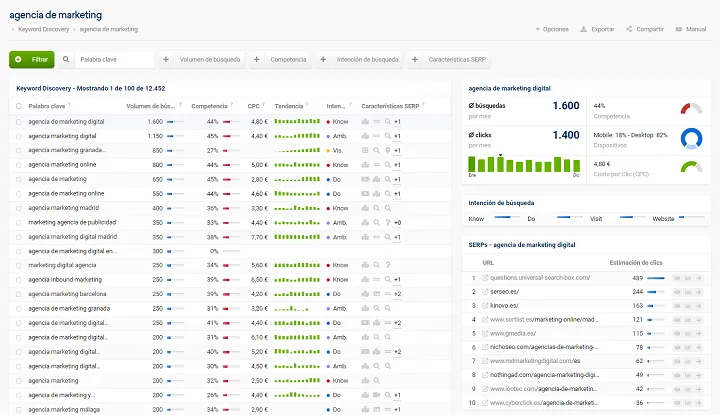Click the Exportar download icon

tap(583, 29)
